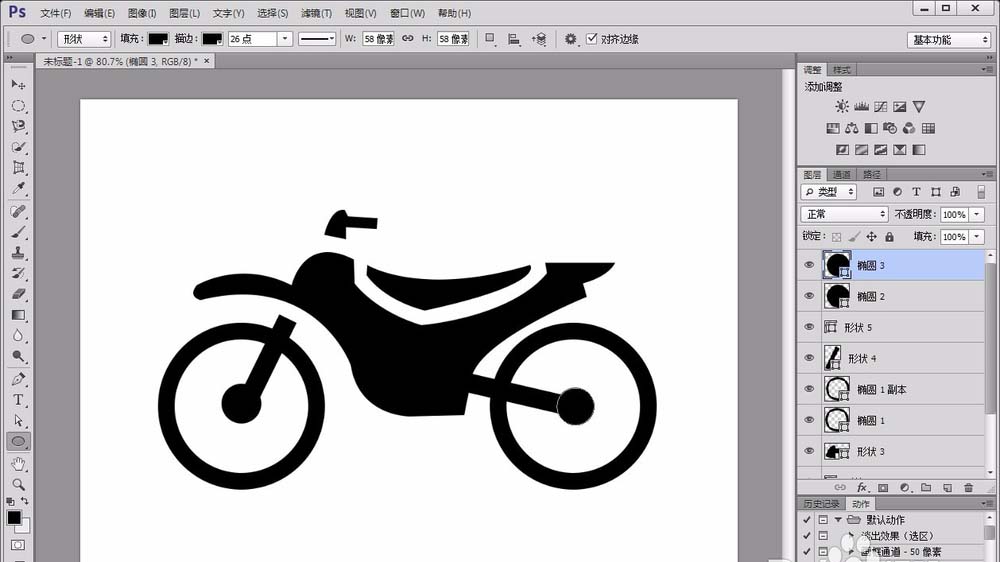Open the tool mode 形状 dropdown
The width and height of the screenshot is (1000, 562).
click(x=84, y=39)
